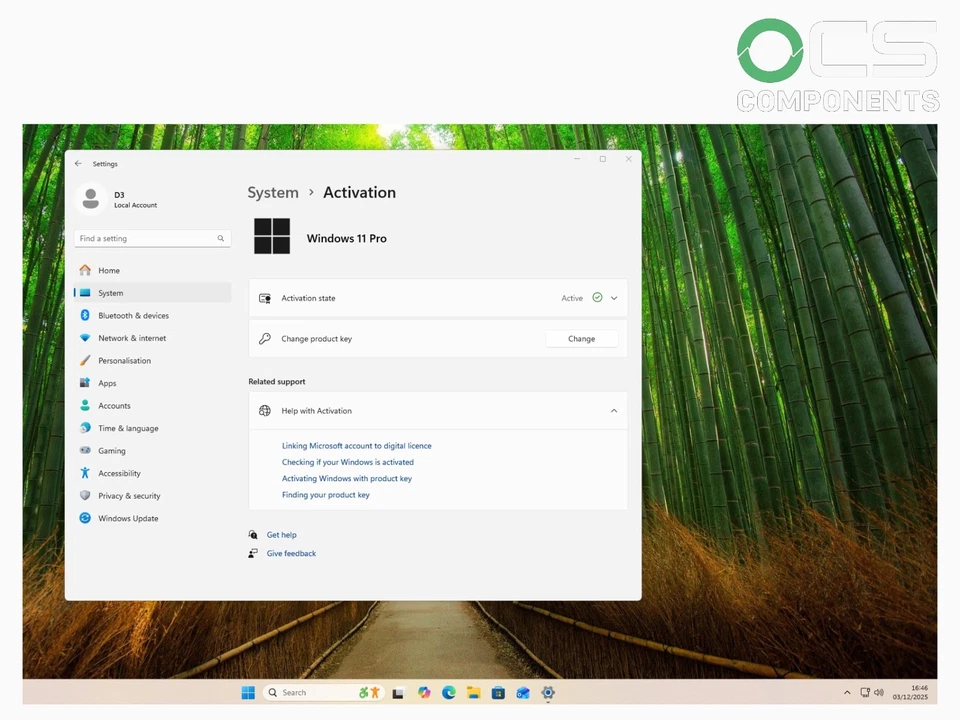
Task: Open Microsoft Edge from the taskbar
Action: [x=449, y=692]
